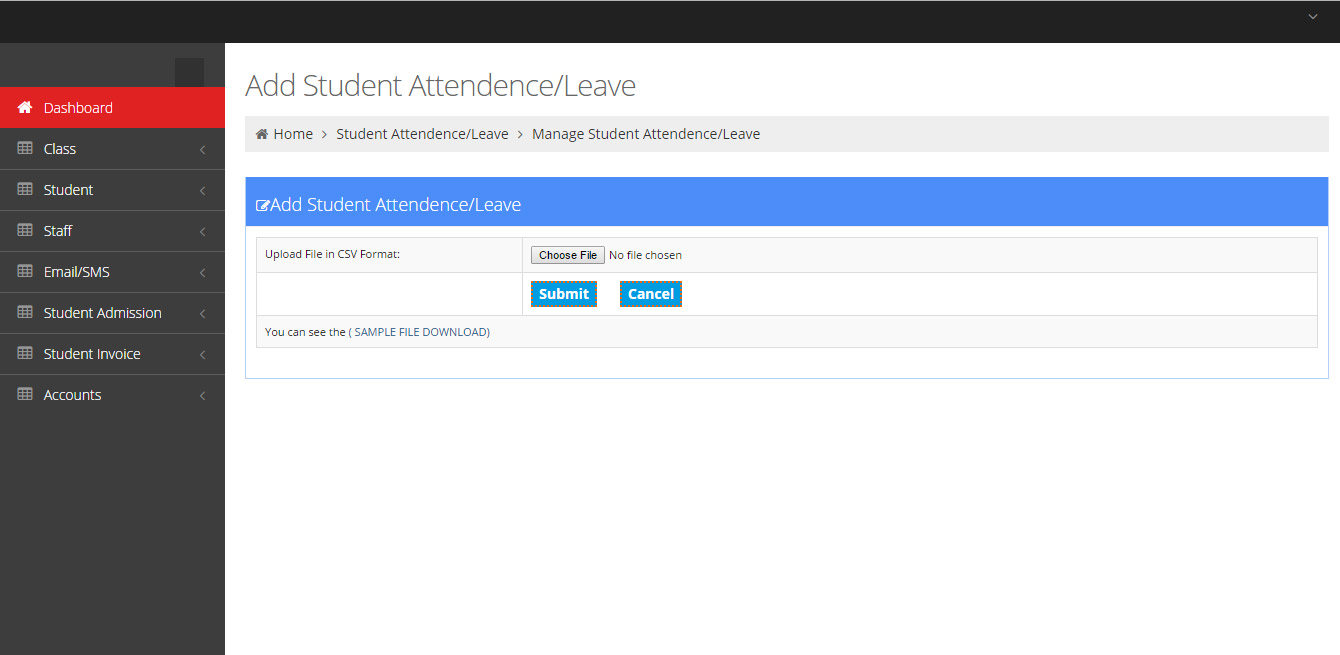Expand the Student Admission menu arrow
The height and width of the screenshot is (655, 1340).
click(203, 313)
